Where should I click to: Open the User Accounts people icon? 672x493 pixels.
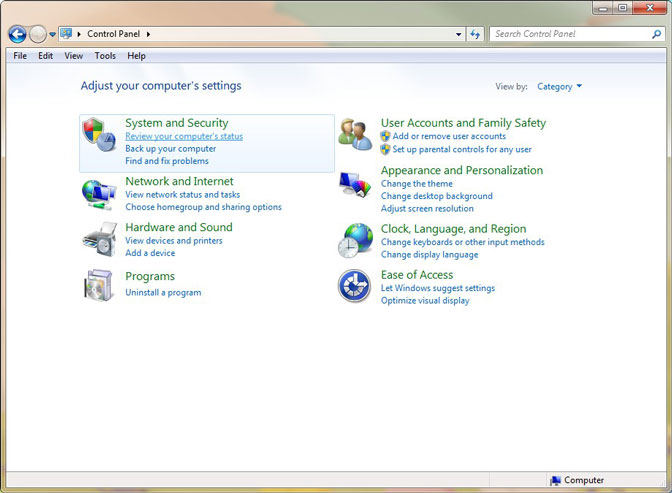point(355,135)
